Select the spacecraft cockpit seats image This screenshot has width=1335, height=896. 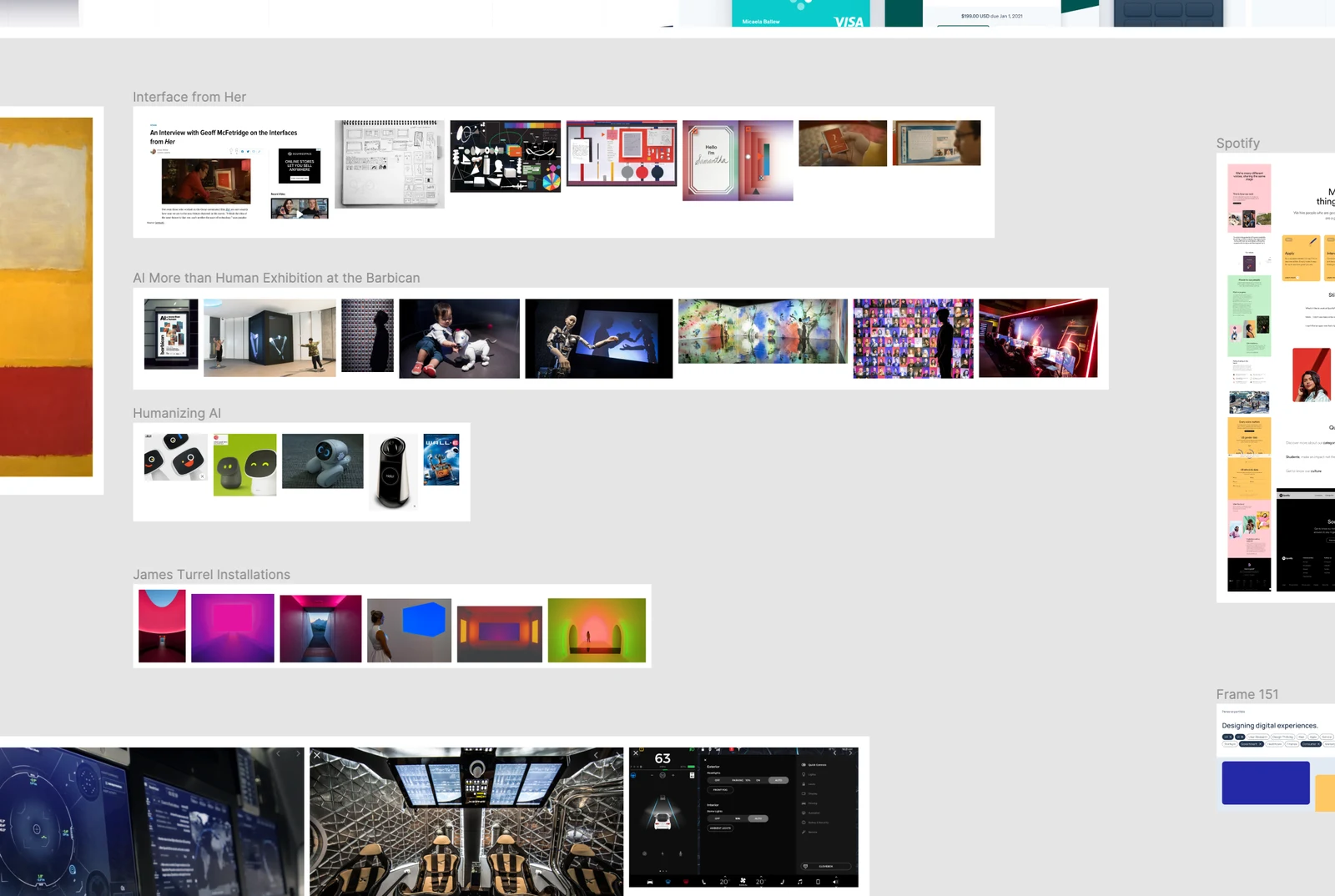click(x=466, y=822)
